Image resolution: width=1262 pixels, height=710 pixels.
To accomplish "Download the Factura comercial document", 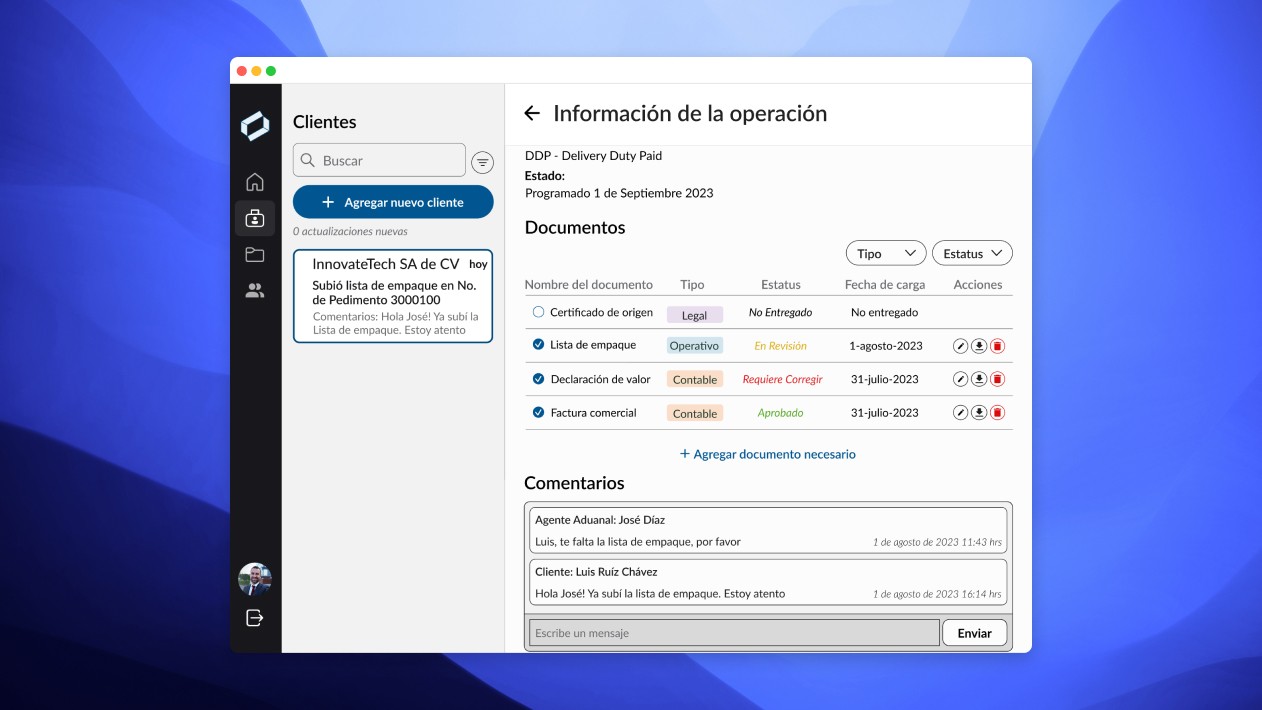I will point(979,412).
